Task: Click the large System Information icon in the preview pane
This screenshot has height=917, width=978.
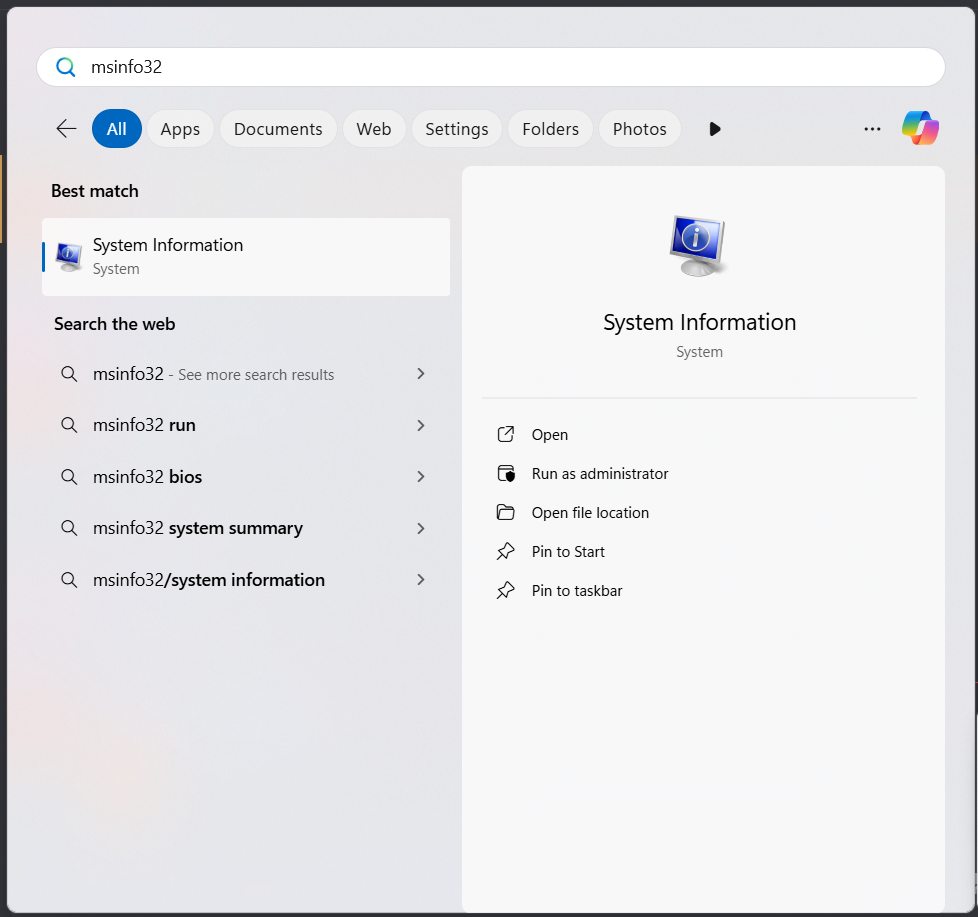Action: click(x=698, y=245)
